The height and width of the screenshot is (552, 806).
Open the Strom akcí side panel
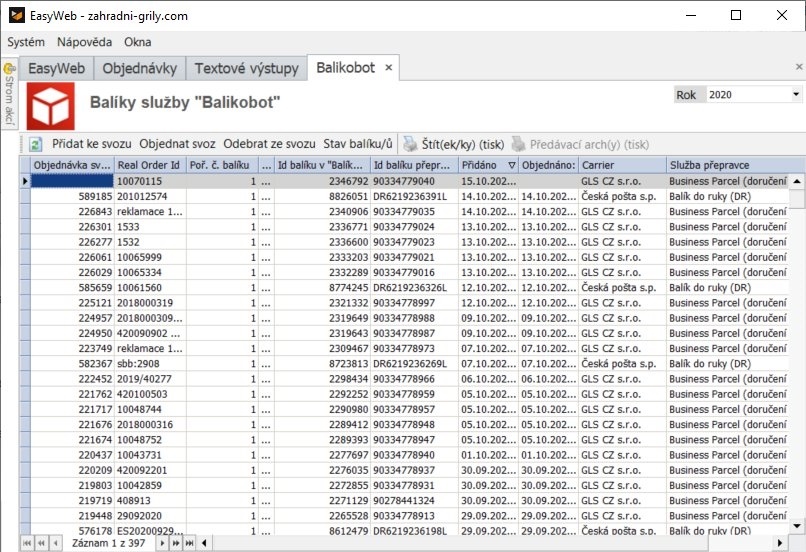pyautogui.click(x=9, y=94)
